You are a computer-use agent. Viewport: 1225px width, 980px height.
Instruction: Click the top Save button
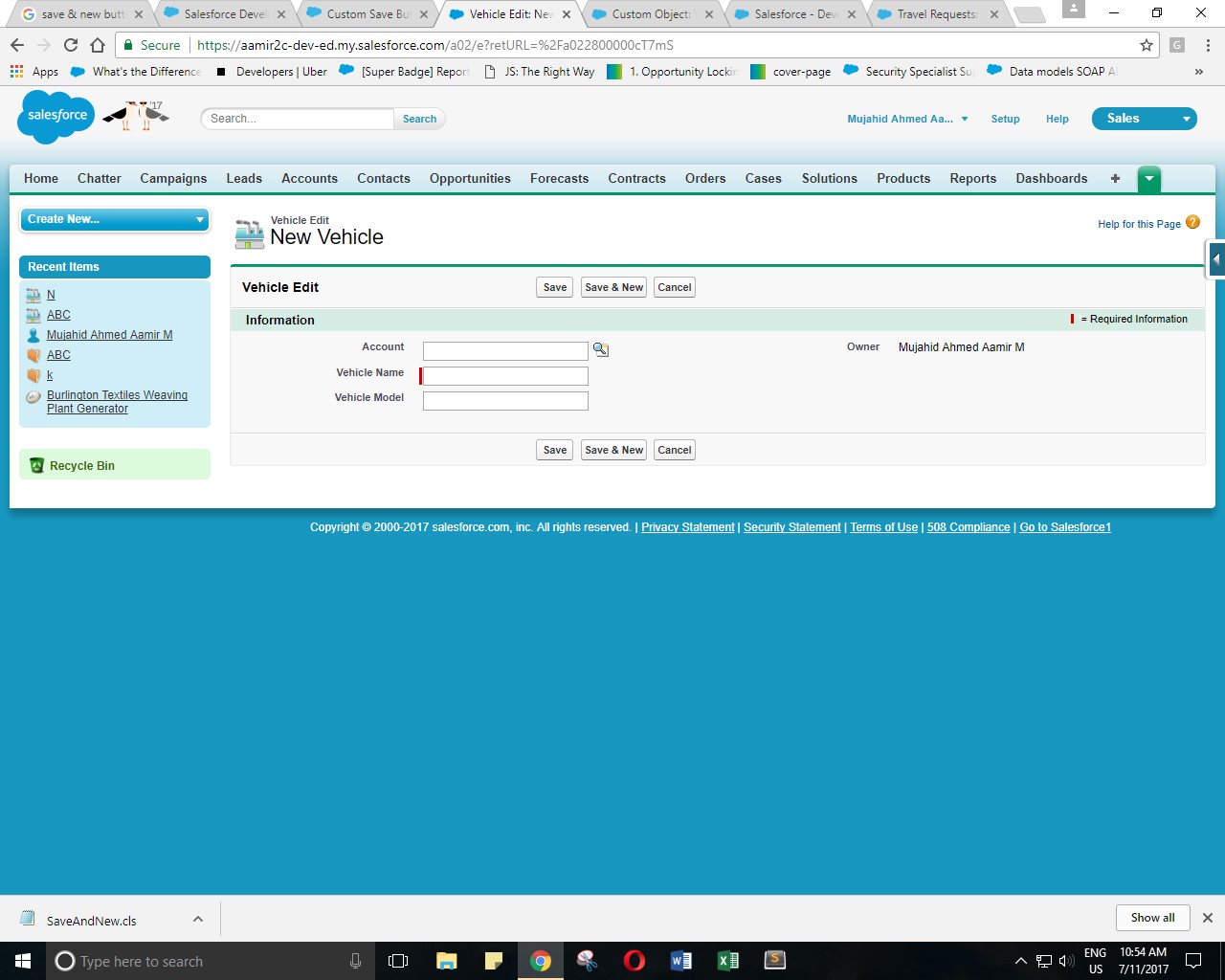click(x=555, y=287)
